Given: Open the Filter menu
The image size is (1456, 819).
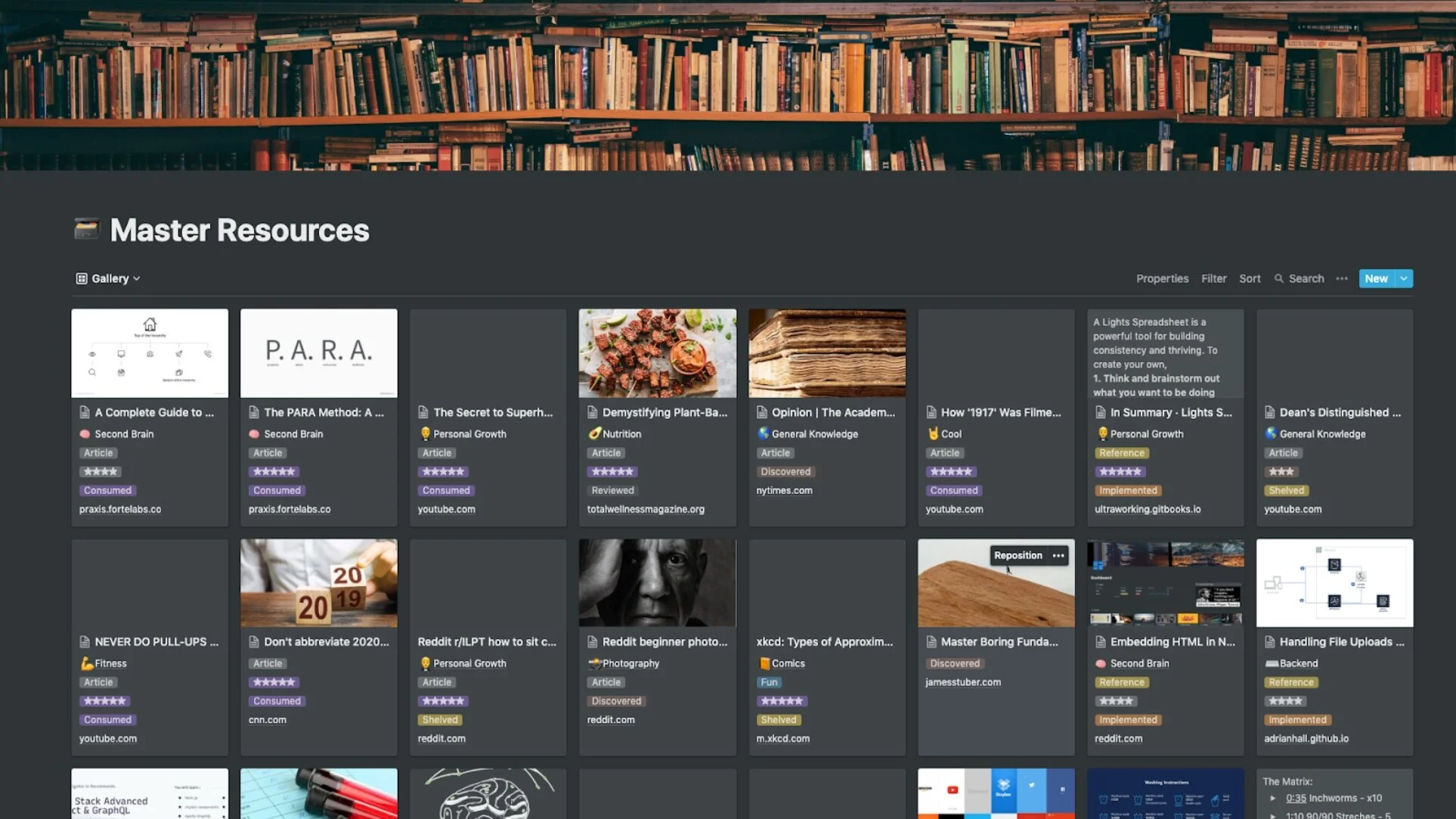Looking at the screenshot, I should [1213, 278].
